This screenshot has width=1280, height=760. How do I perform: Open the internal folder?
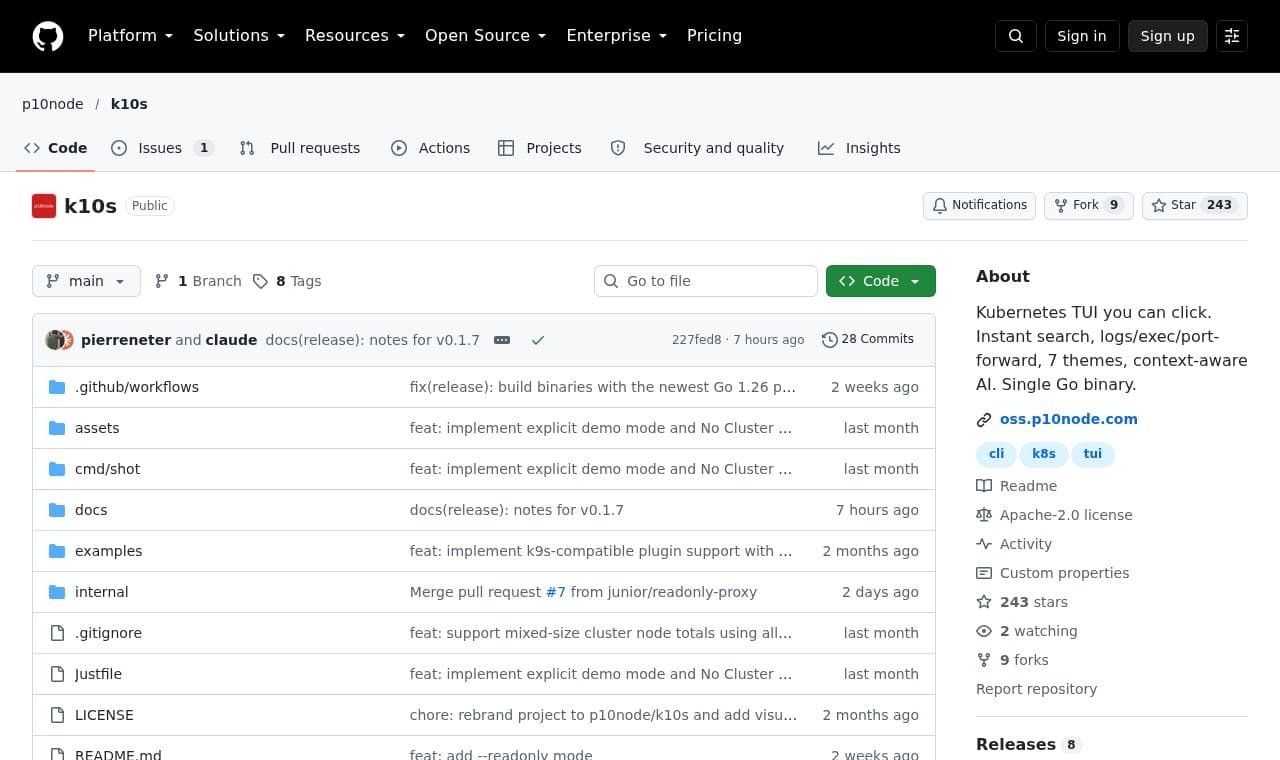tap(102, 592)
